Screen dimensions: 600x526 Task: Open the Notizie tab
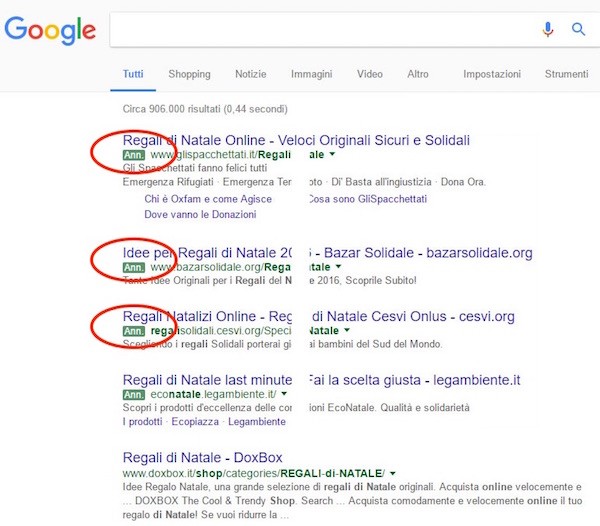pyautogui.click(x=251, y=74)
